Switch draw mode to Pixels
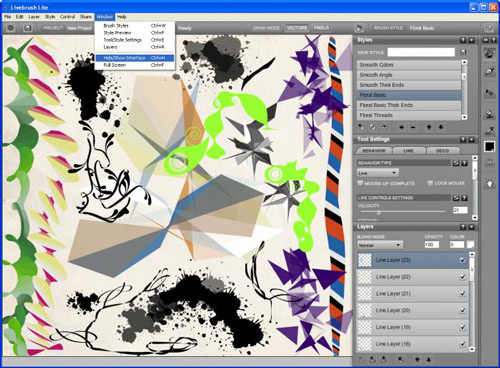Viewport: 500px width, 368px height. pos(321,28)
